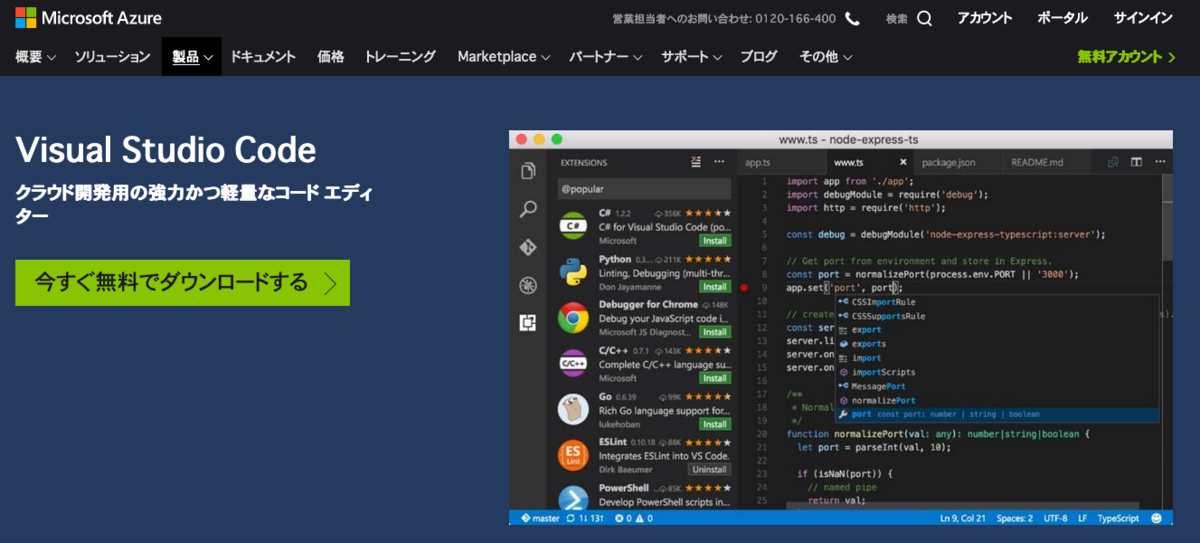The width and height of the screenshot is (1200, 543).
Task: Open the 価格 menu item
Action: [331, 57]
